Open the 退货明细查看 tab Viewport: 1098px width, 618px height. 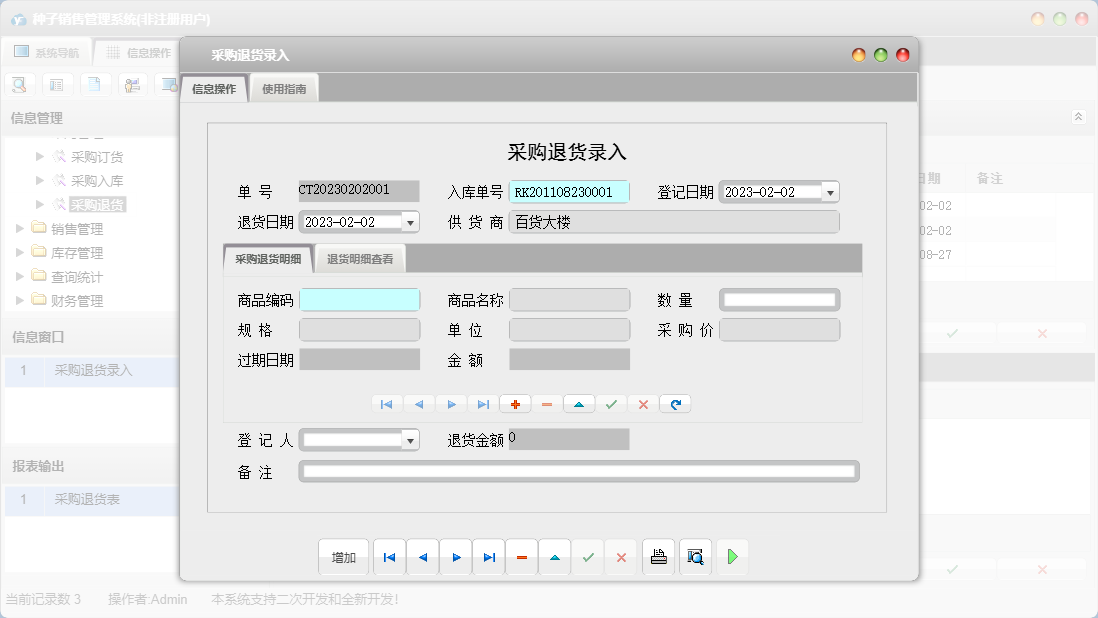360,259
